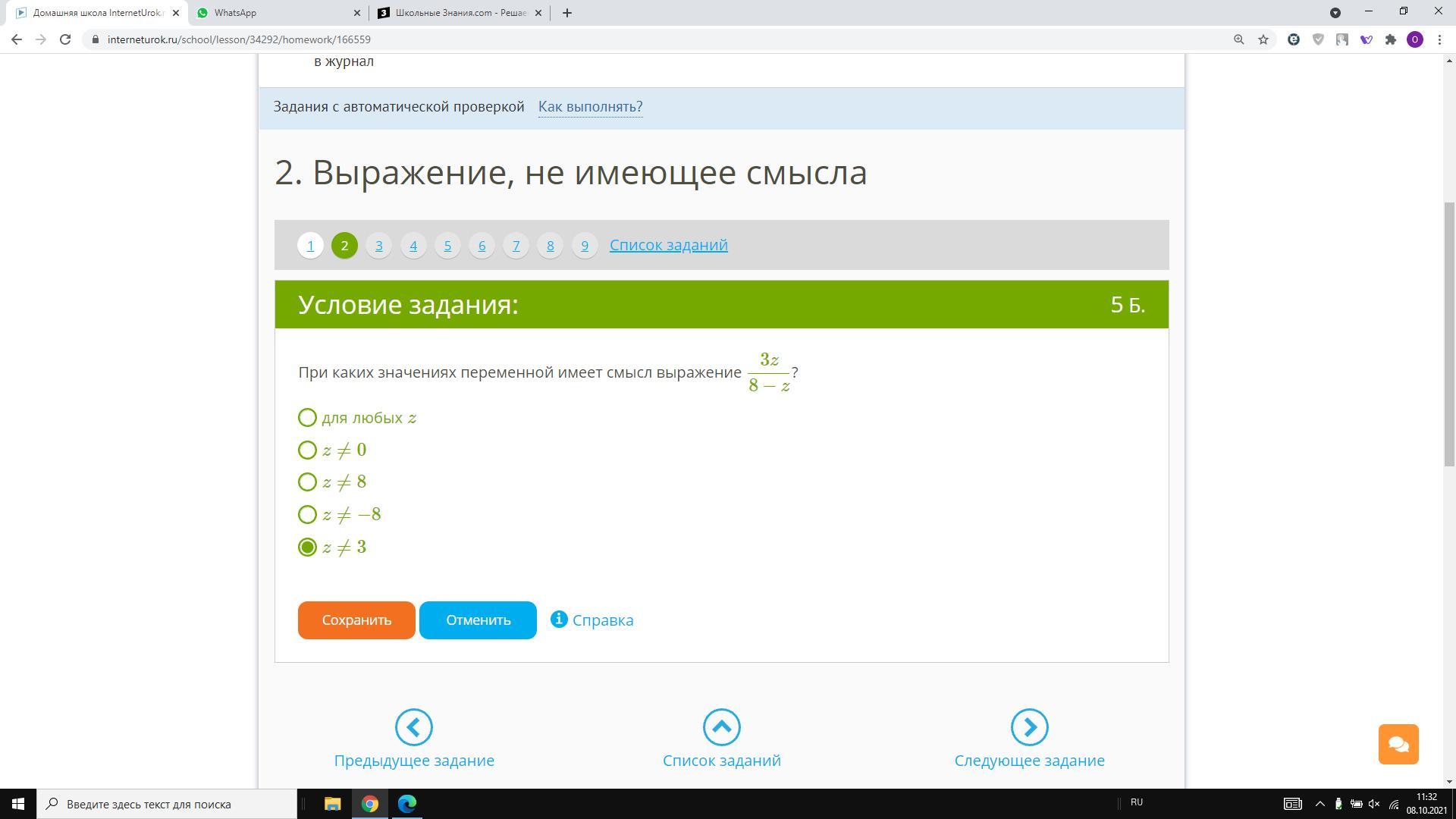The width and height of the screenshot is (1456, 819).
Task: Click the task list up-arrow icon
Action: click(721, 727)
